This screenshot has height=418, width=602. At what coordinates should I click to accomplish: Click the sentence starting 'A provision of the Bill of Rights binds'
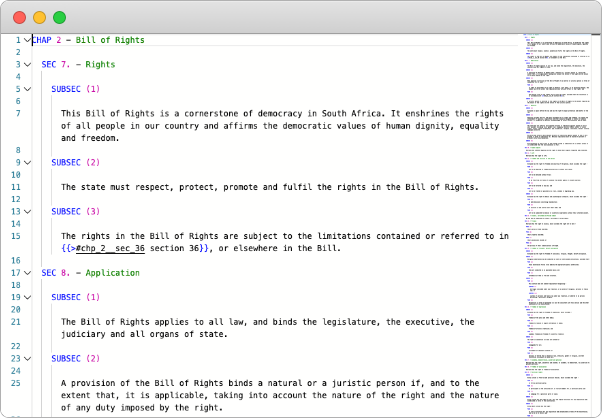click(280, 395)
